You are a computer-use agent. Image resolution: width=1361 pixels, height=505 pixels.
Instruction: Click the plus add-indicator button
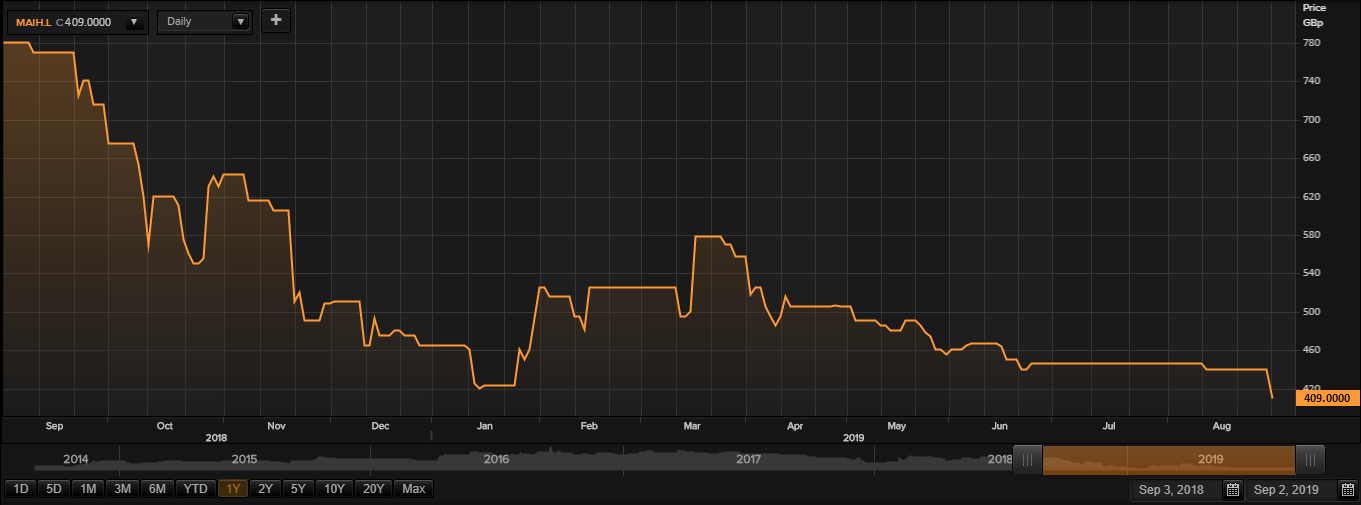click(276, 21)
